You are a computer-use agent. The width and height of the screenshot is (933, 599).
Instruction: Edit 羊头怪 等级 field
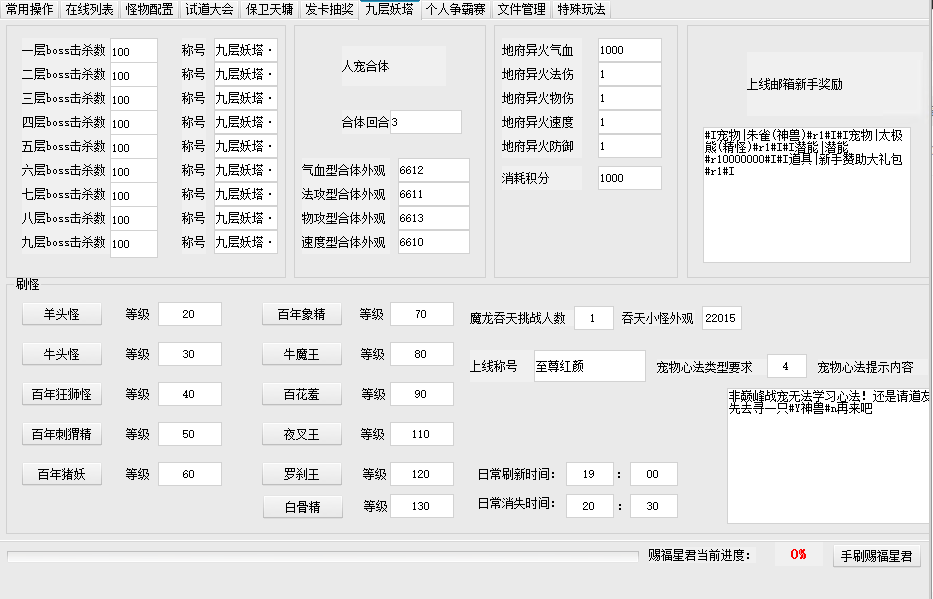click(190, 314)
